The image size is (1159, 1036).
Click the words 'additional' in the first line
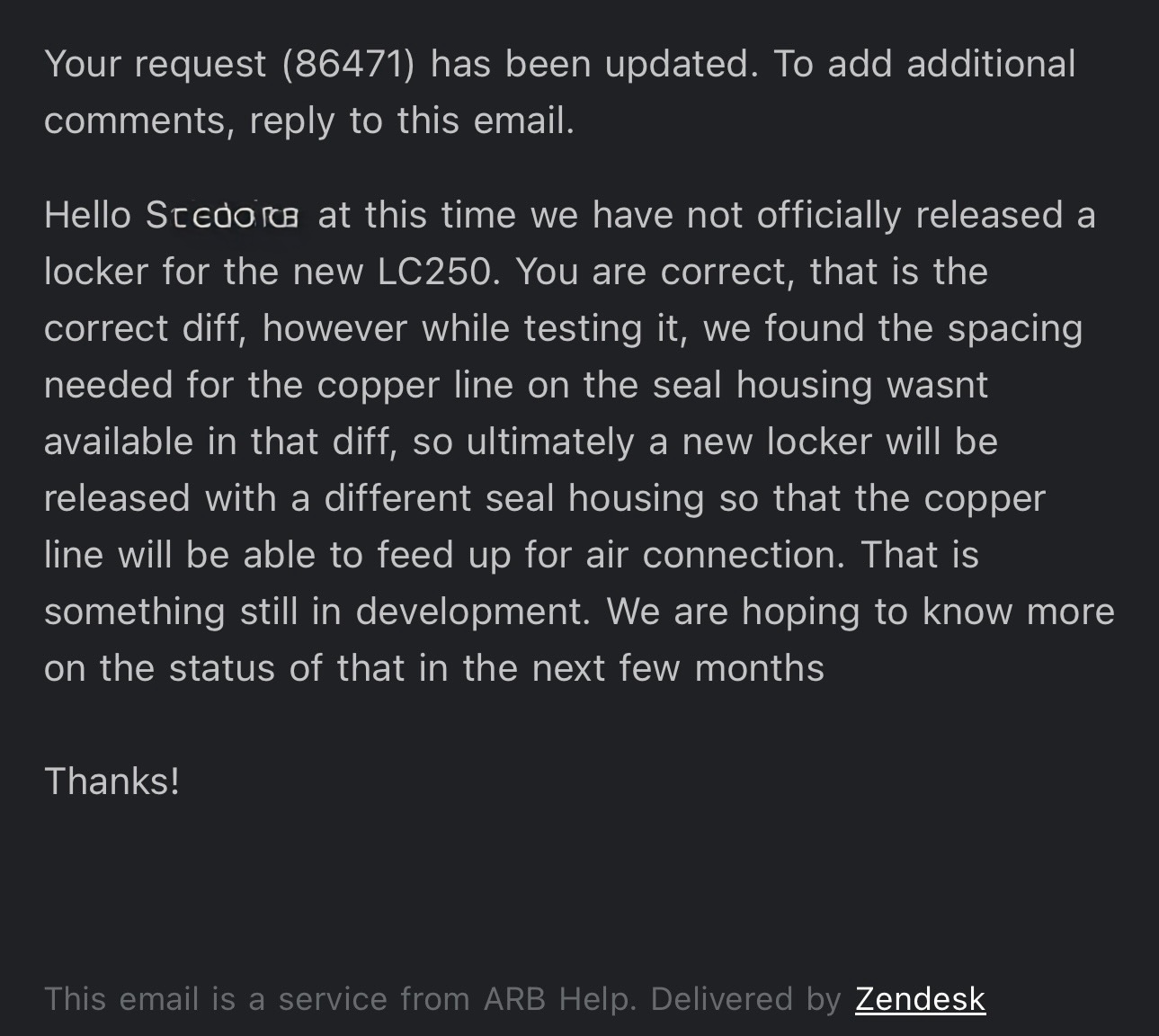tap(991, 65)
